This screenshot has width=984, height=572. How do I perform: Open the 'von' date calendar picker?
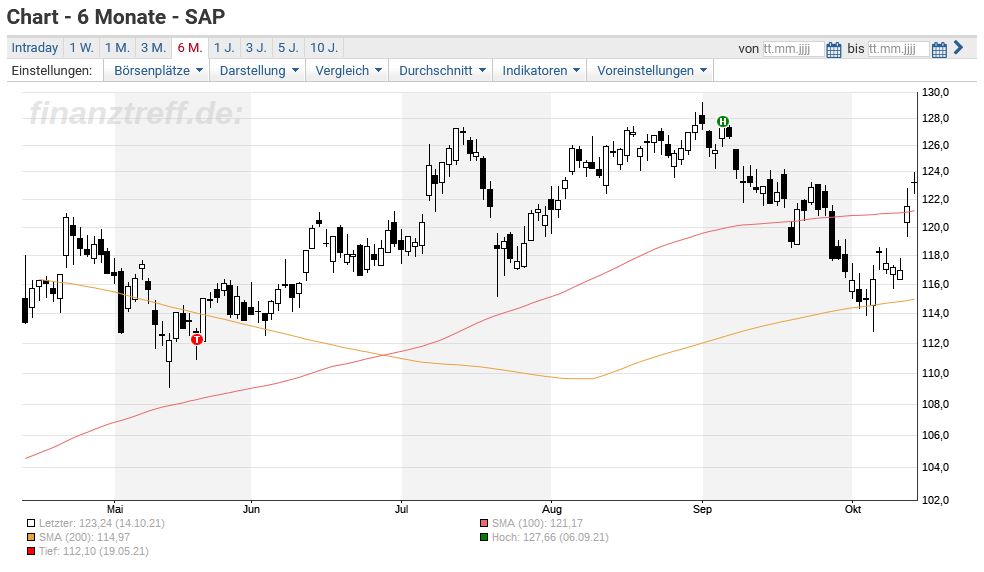coord(833,49)
